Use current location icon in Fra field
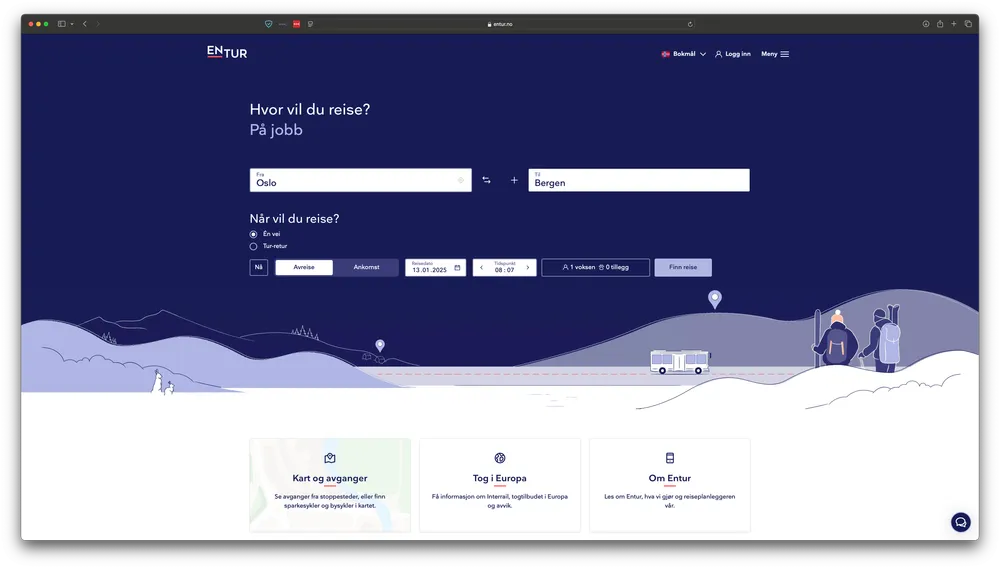The image size is (1000, 568). 461,180
